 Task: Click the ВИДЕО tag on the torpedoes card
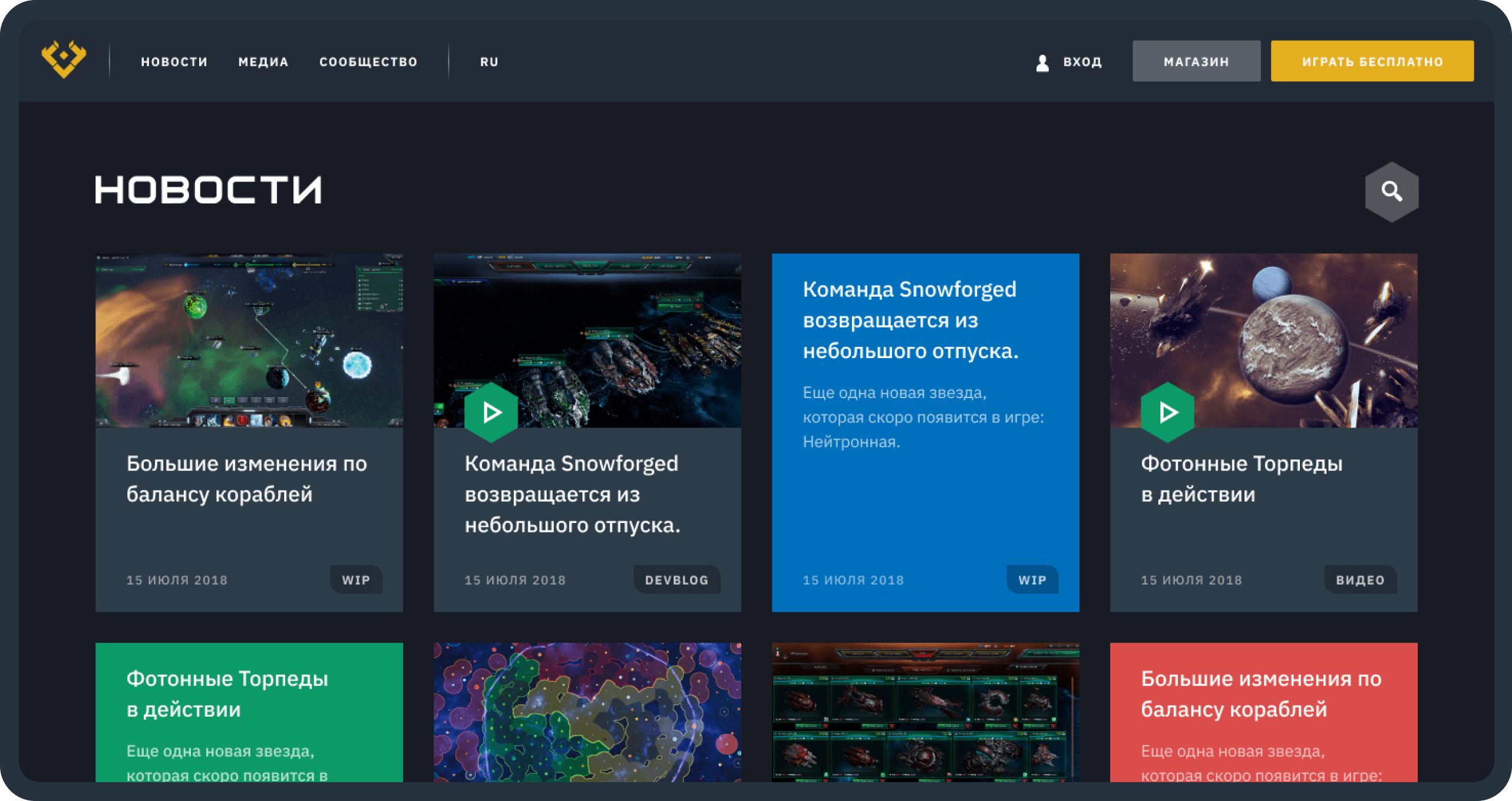point(1360,580)
